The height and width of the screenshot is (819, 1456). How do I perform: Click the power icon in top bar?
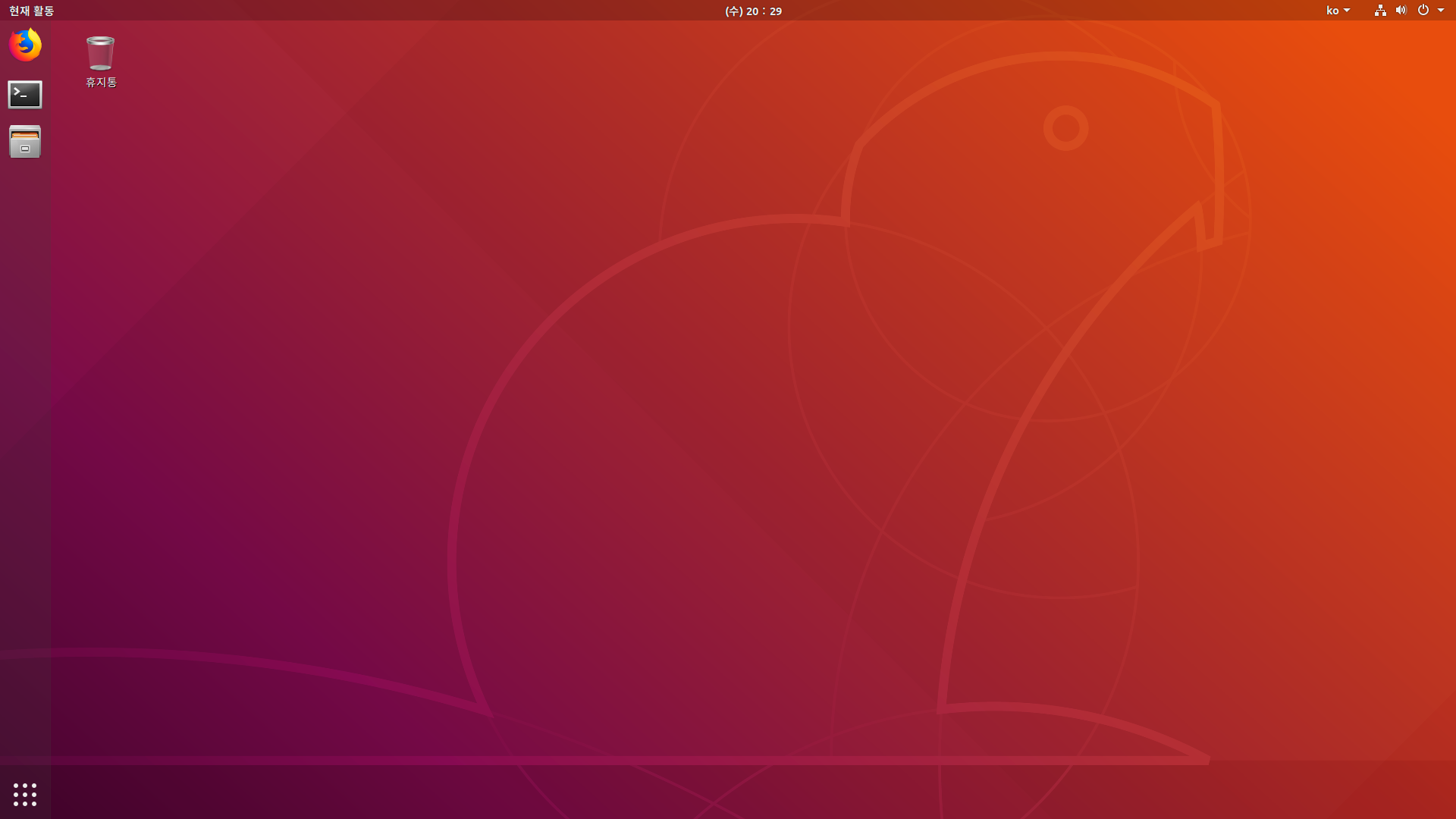[x=1423, y=11]
